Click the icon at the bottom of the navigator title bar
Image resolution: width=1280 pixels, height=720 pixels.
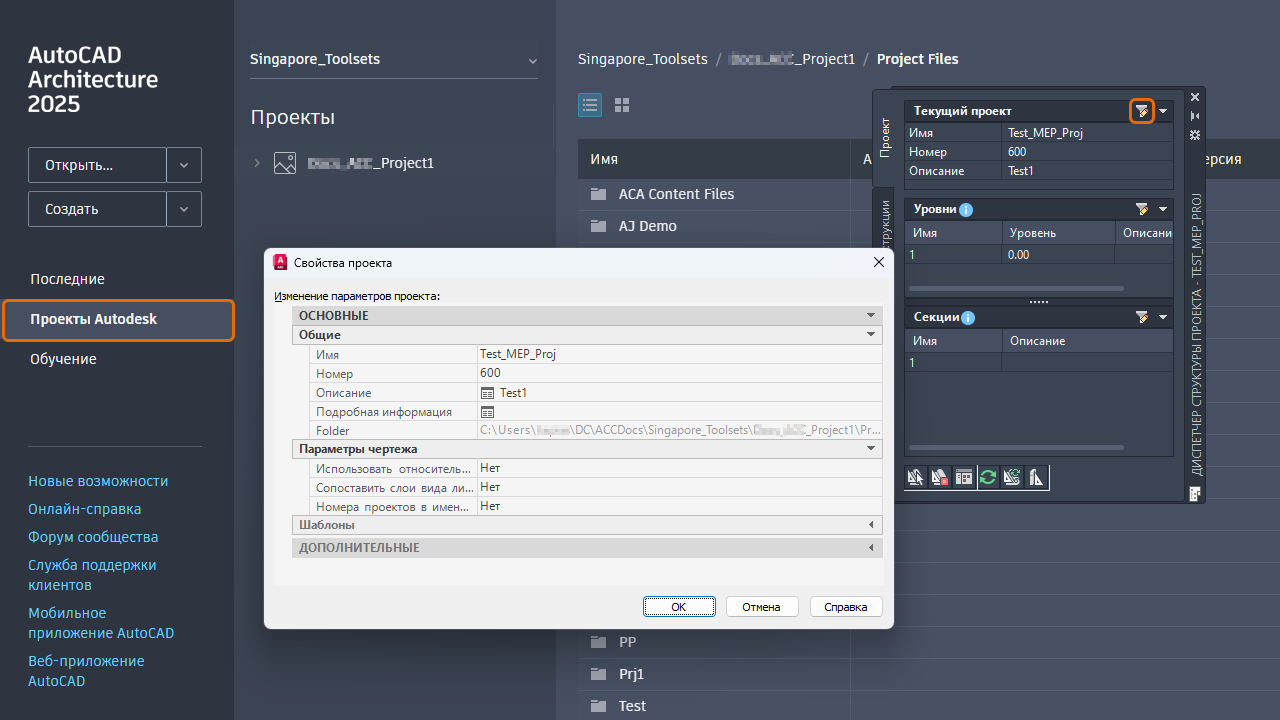(x=1194, y=493)
